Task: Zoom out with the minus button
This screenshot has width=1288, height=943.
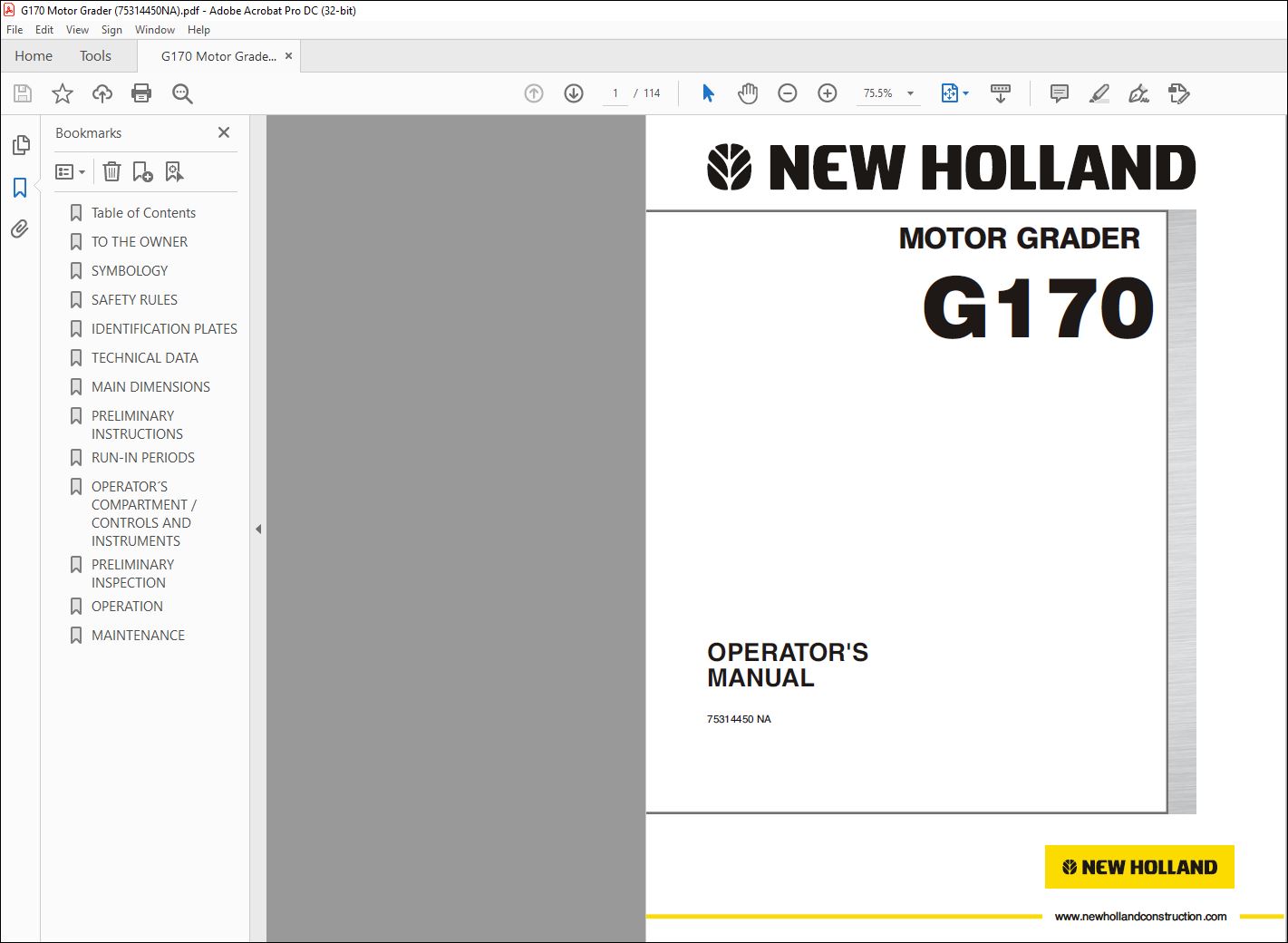Action: (x=788, y=93)
